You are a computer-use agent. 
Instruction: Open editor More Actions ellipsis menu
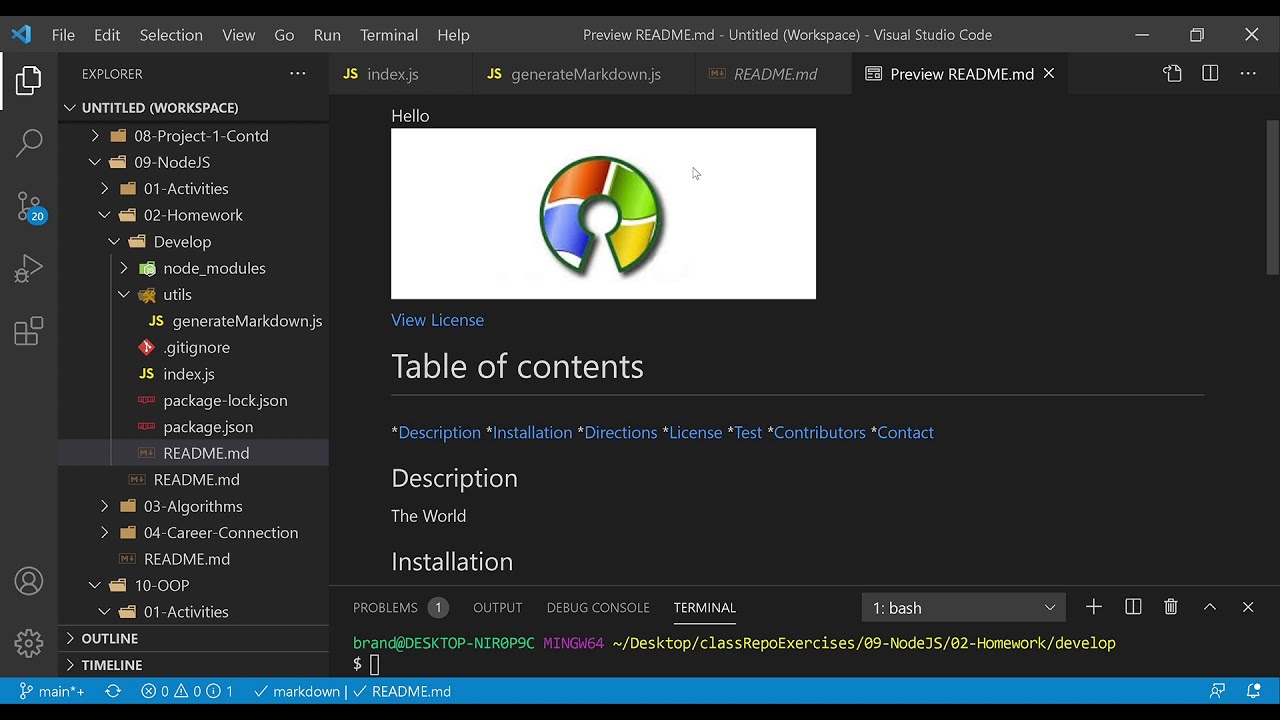point(1248,74)
